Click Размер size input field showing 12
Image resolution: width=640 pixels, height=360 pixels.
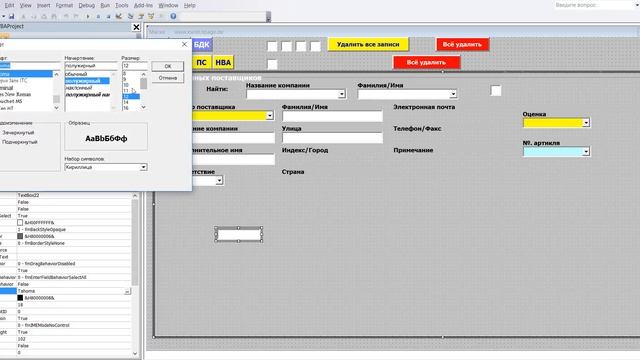135,66
